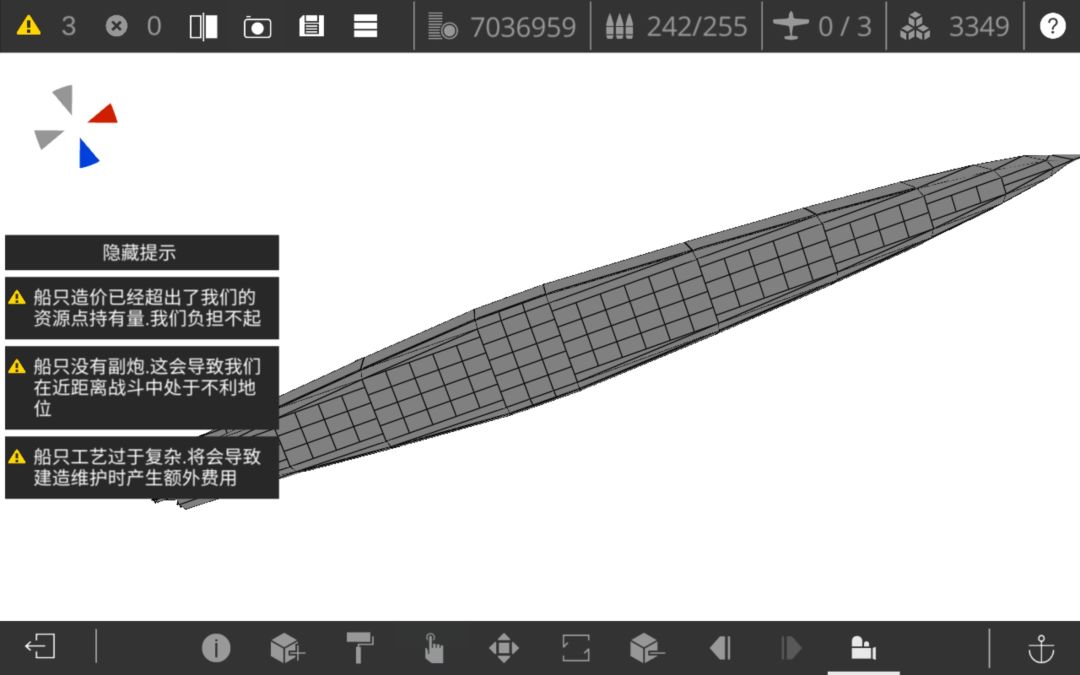
Task: Select the move arrows tool
Action: pos(503,648)
